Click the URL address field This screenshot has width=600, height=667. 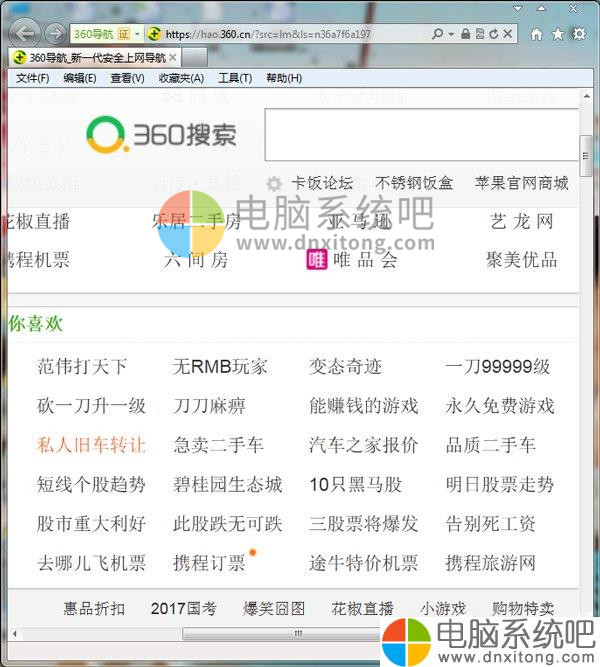coord(268,34)
